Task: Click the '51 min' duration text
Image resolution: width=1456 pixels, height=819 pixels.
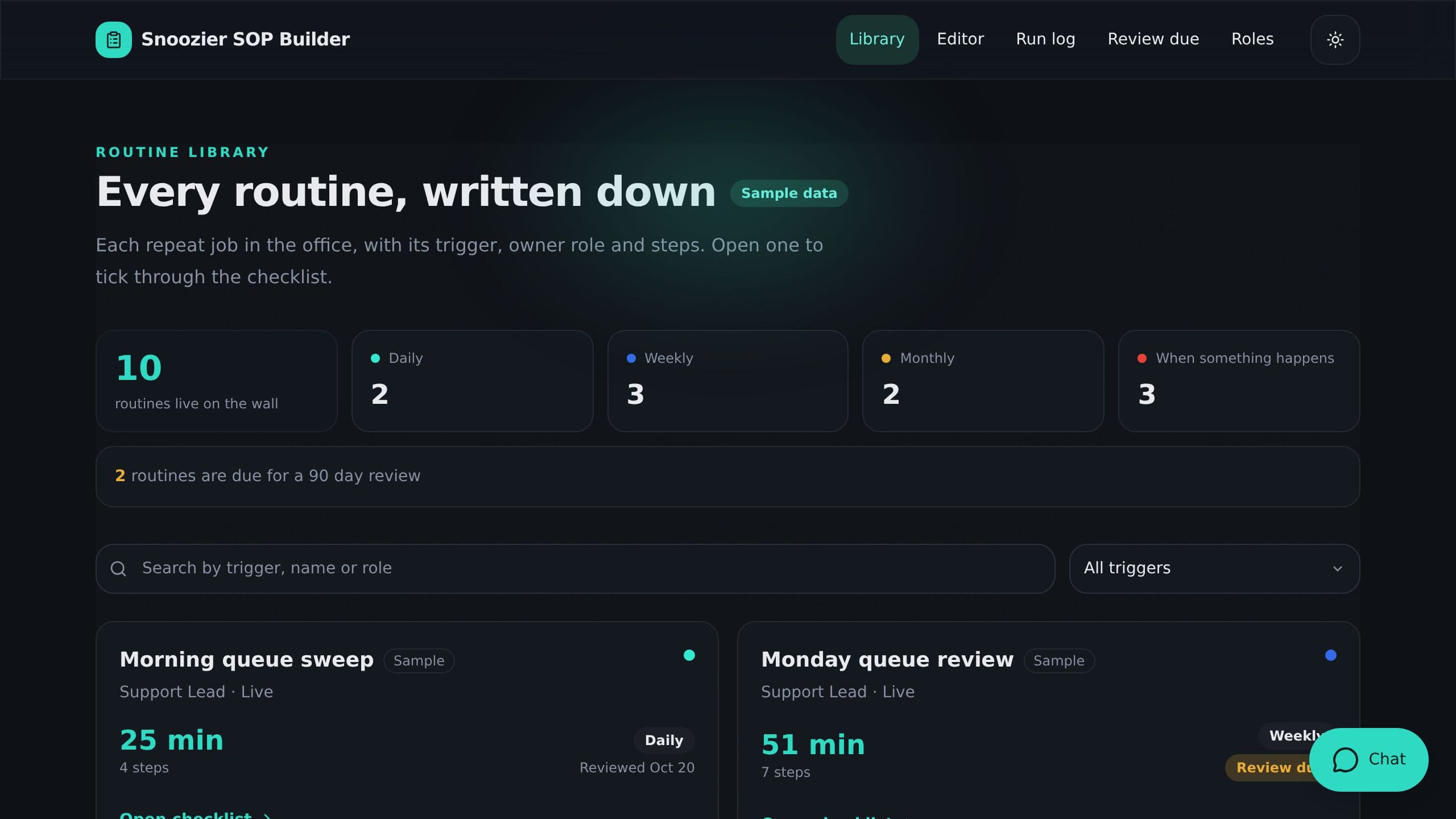Action: tap(813, 745)
